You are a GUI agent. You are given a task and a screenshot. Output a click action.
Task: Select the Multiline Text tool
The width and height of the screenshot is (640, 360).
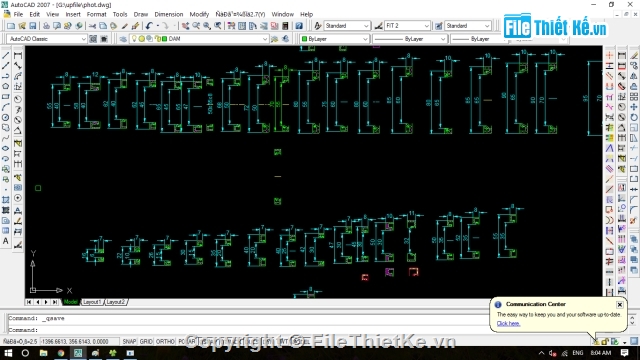pos(6,241)
